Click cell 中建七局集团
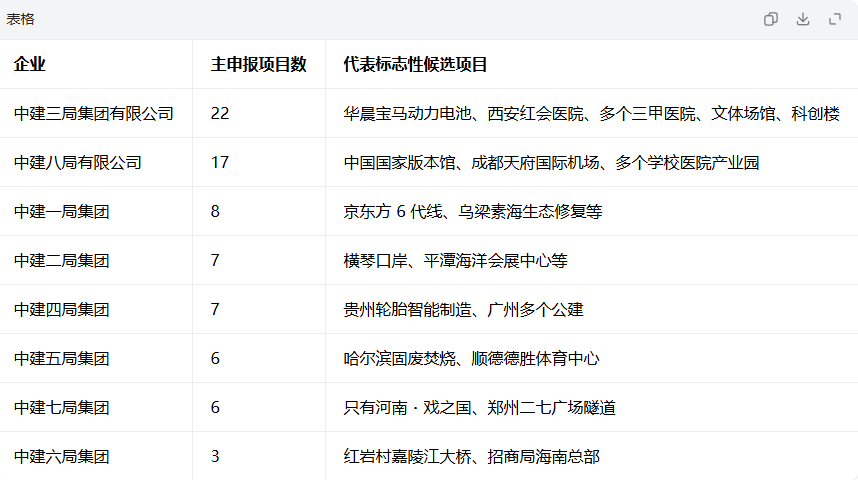 [61, 407]
